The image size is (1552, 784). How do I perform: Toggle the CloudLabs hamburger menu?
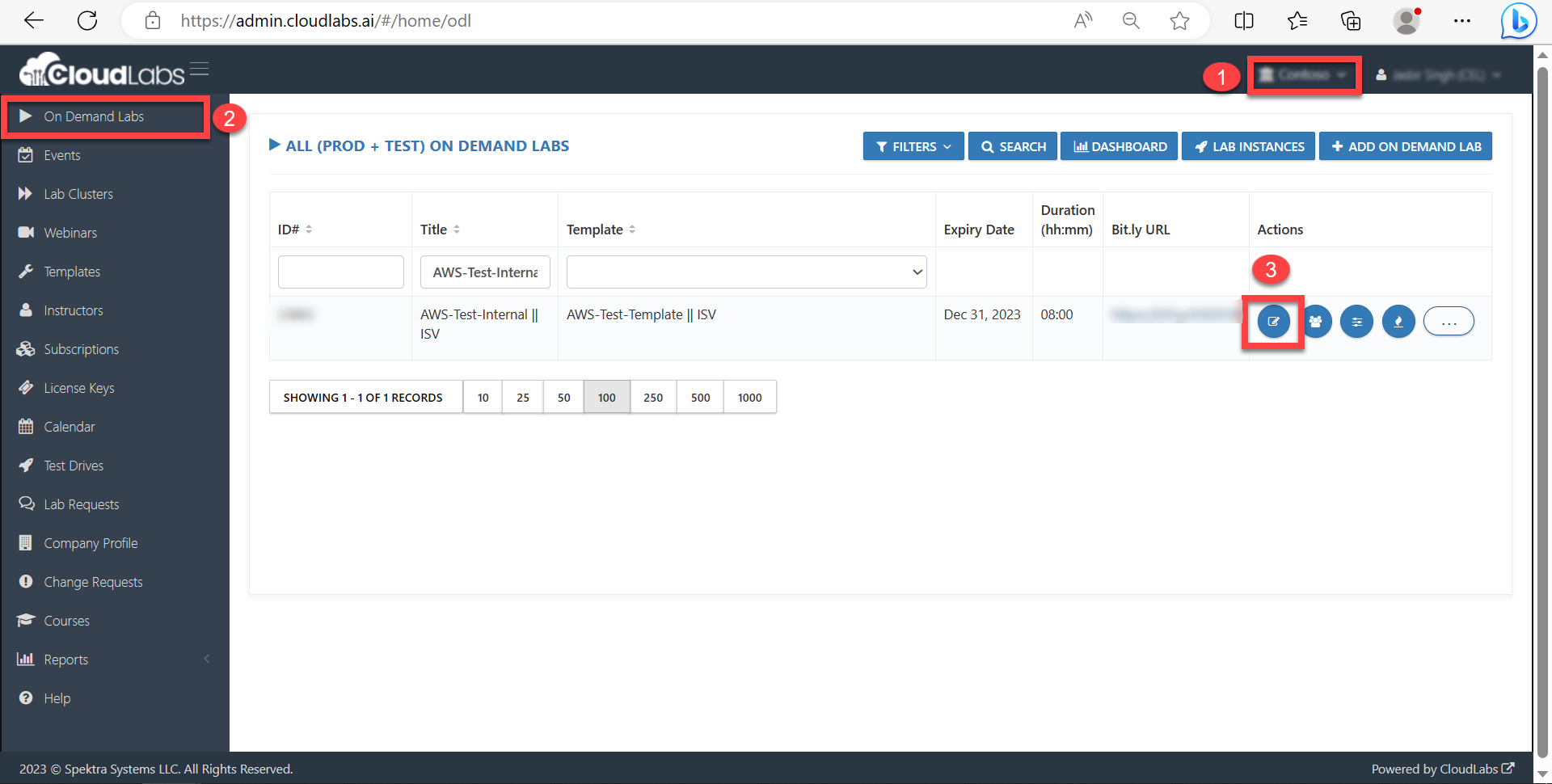coord(200,70)
